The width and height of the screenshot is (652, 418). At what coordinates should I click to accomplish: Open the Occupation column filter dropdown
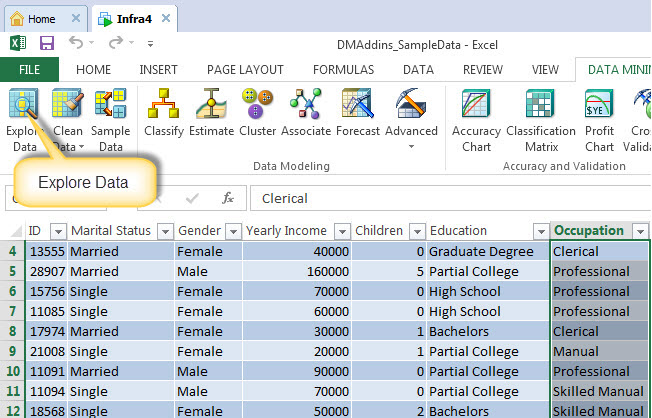click(x=640, y=231)
